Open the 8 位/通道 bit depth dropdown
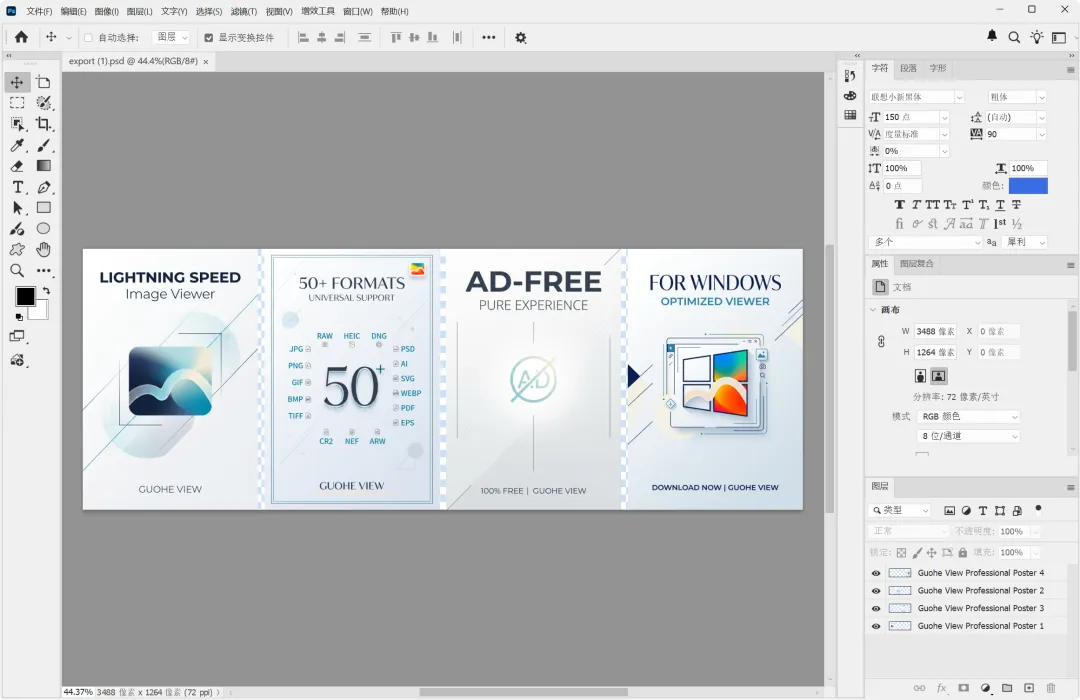Viewport: 1080px width, 700px height. coord(968,437)
